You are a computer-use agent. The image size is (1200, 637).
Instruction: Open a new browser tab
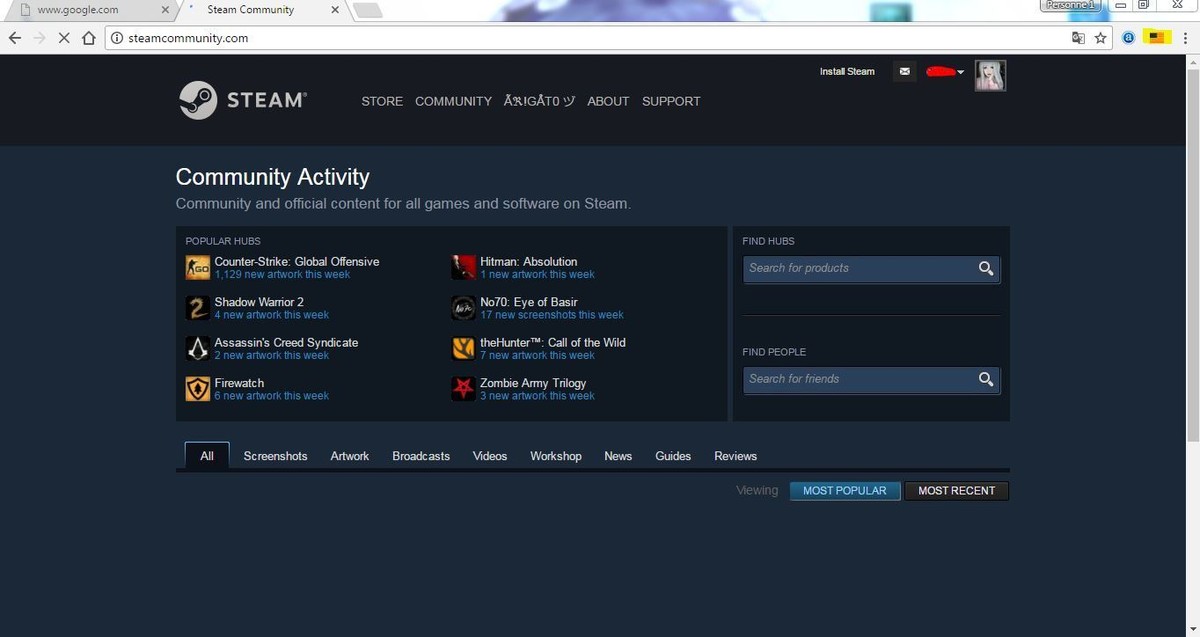coord(367,10)
